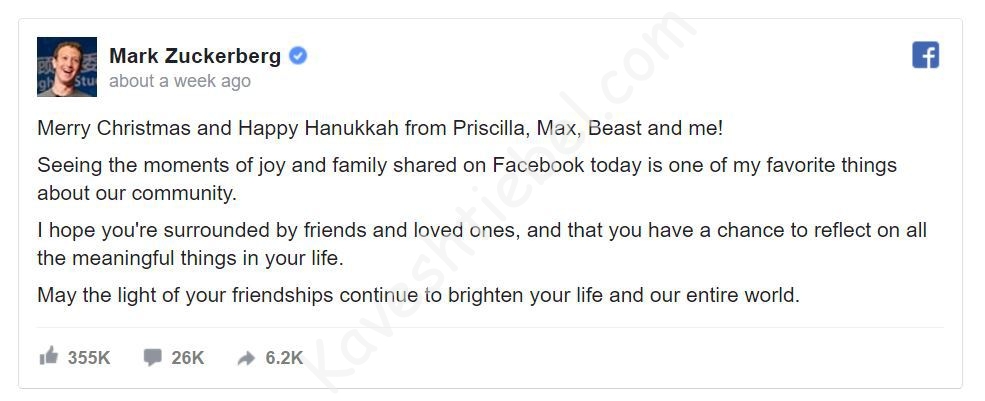Screen dimensions: 985x401
Task: Open the Mark Zuckerberg profile name link
Action: pyautogui.click(x=195, y=56)
